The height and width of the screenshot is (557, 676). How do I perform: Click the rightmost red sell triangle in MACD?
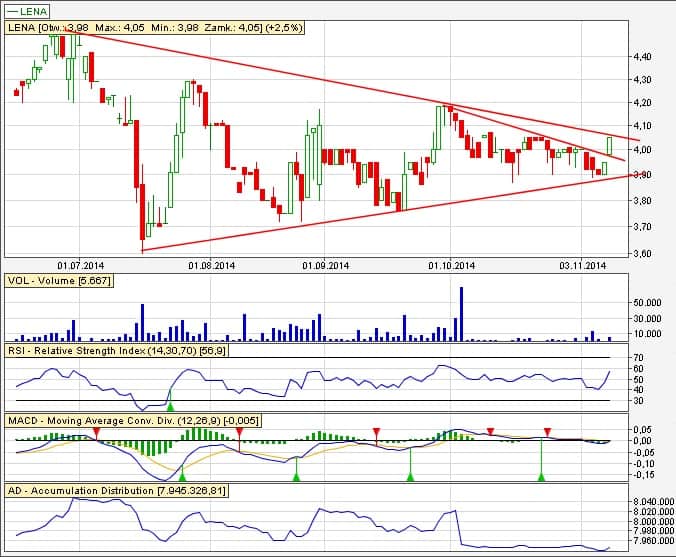[x=546, y=431]
